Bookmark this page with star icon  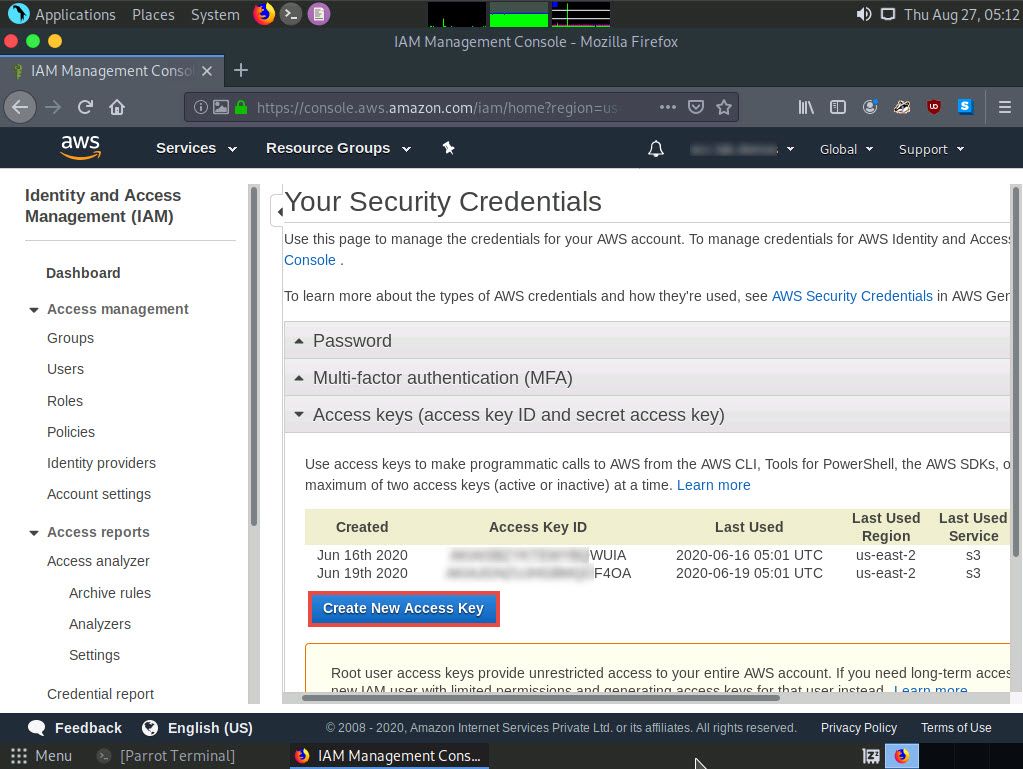[724, 107]
